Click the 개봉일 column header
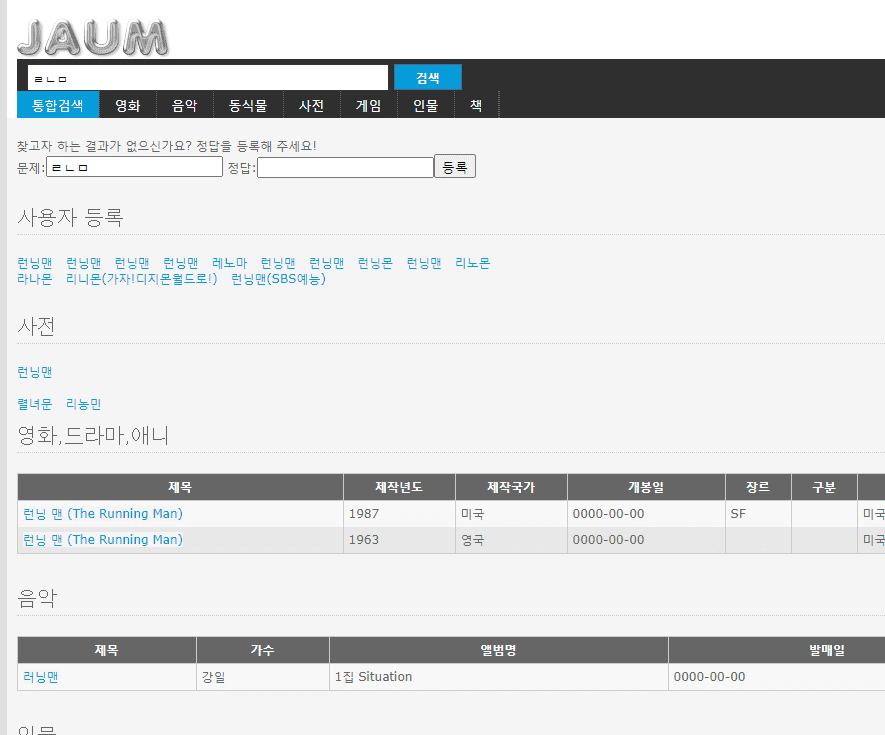The width and height of the screenshot is (885, 735). click(x=646, y=487)
